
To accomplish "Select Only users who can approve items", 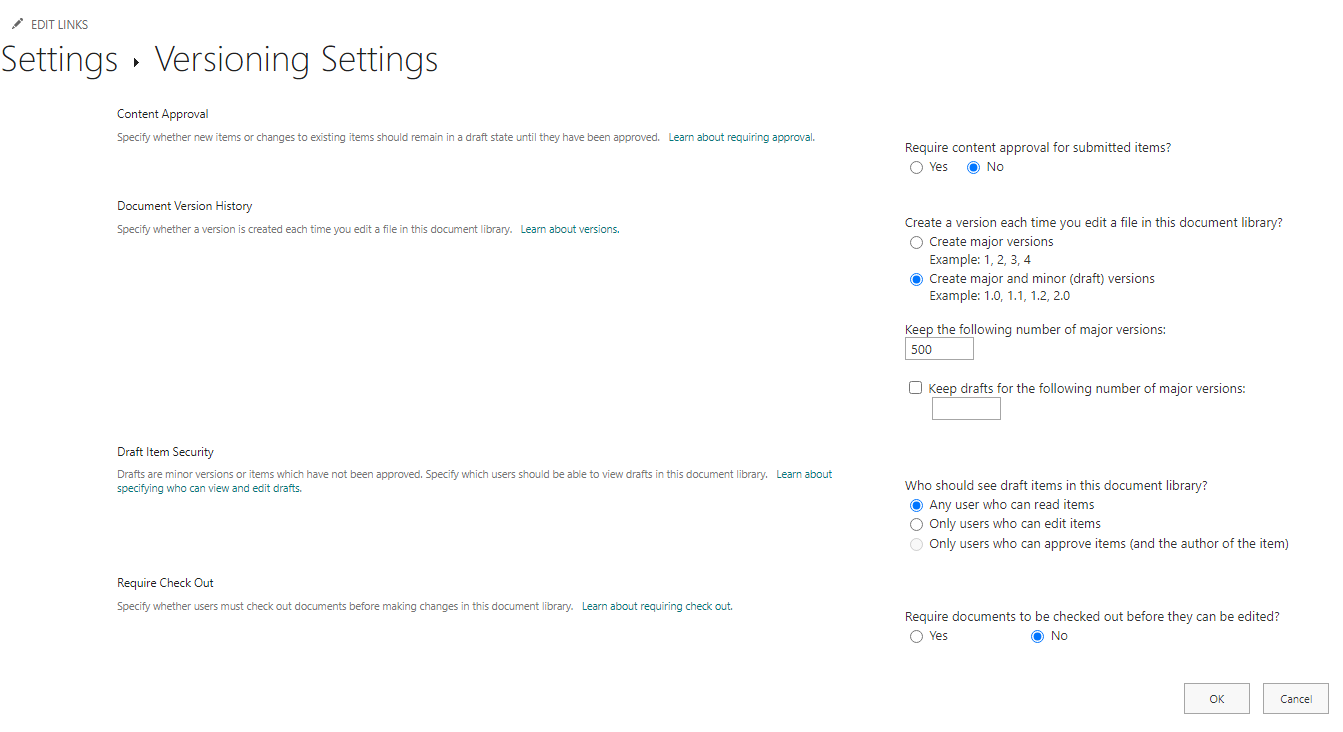I will point(916,545).
